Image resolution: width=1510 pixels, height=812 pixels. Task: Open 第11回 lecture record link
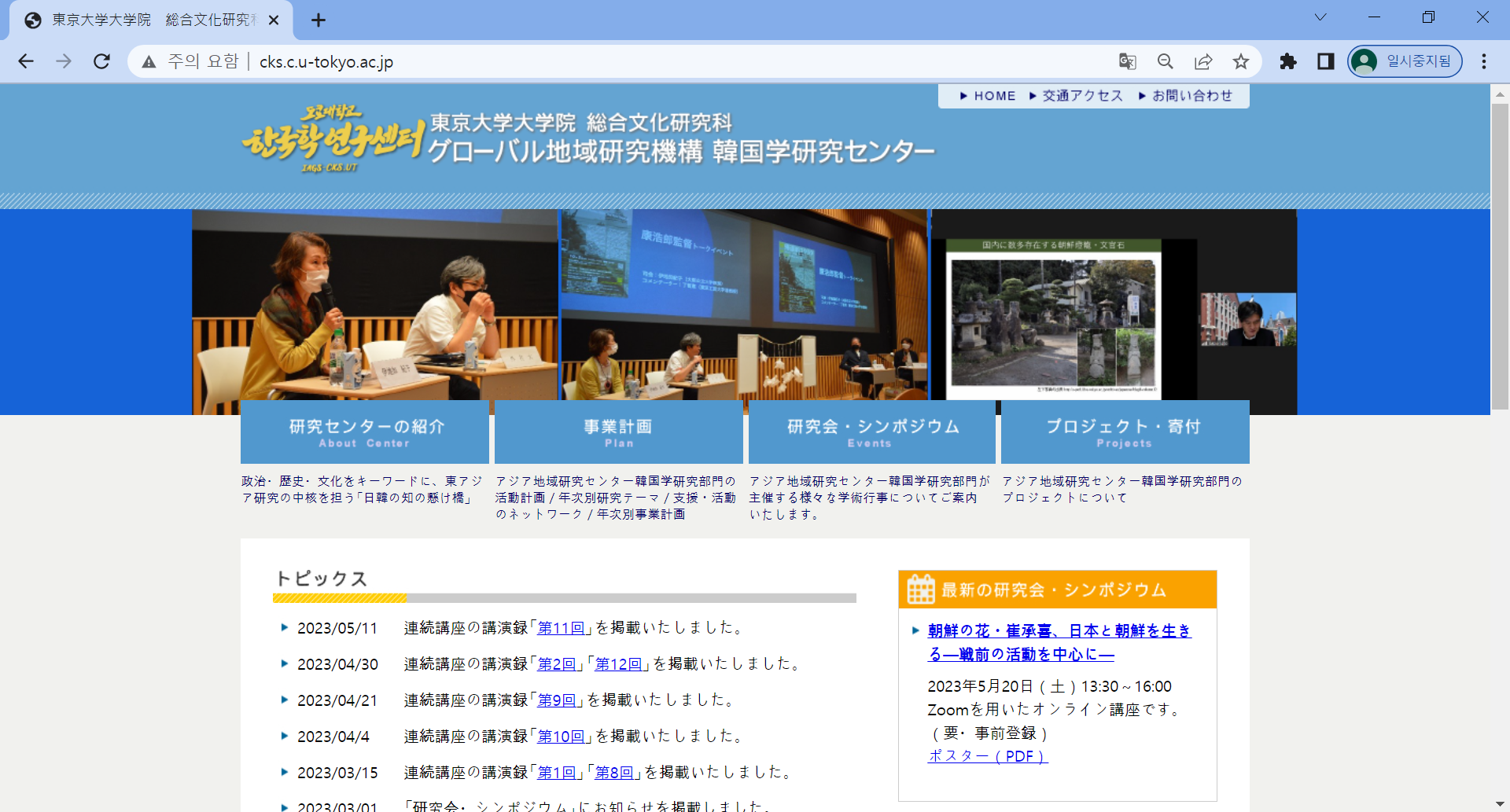click(x=561, y=628)
